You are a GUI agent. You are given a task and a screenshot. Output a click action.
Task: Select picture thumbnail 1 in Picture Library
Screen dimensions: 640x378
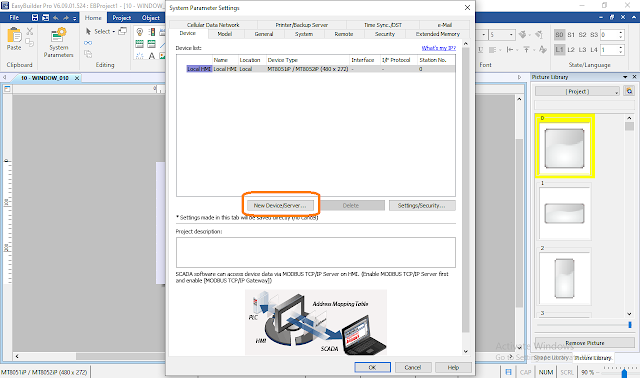(564, 213)
